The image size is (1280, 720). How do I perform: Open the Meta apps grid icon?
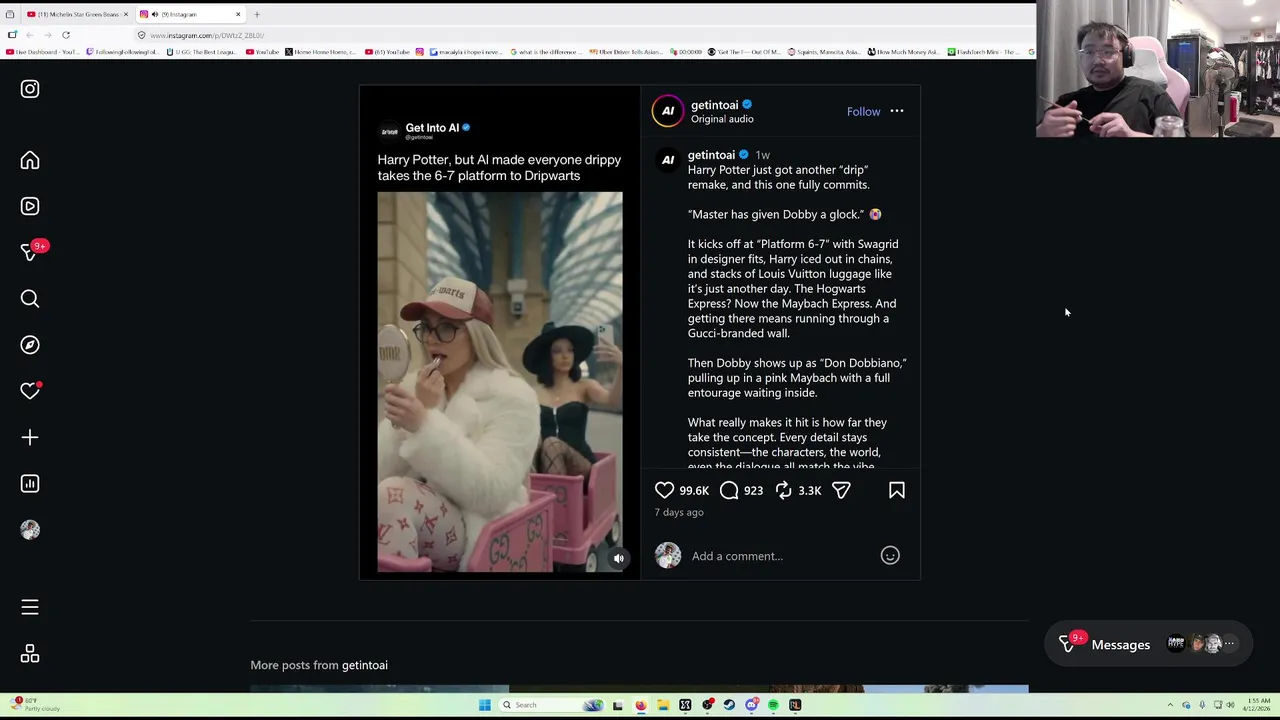click(30, 654)
